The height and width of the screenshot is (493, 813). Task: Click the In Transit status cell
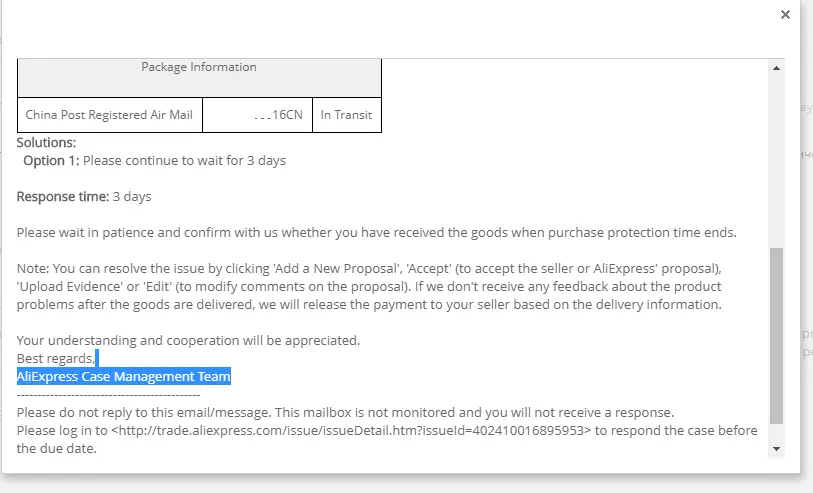pos(346,115)
